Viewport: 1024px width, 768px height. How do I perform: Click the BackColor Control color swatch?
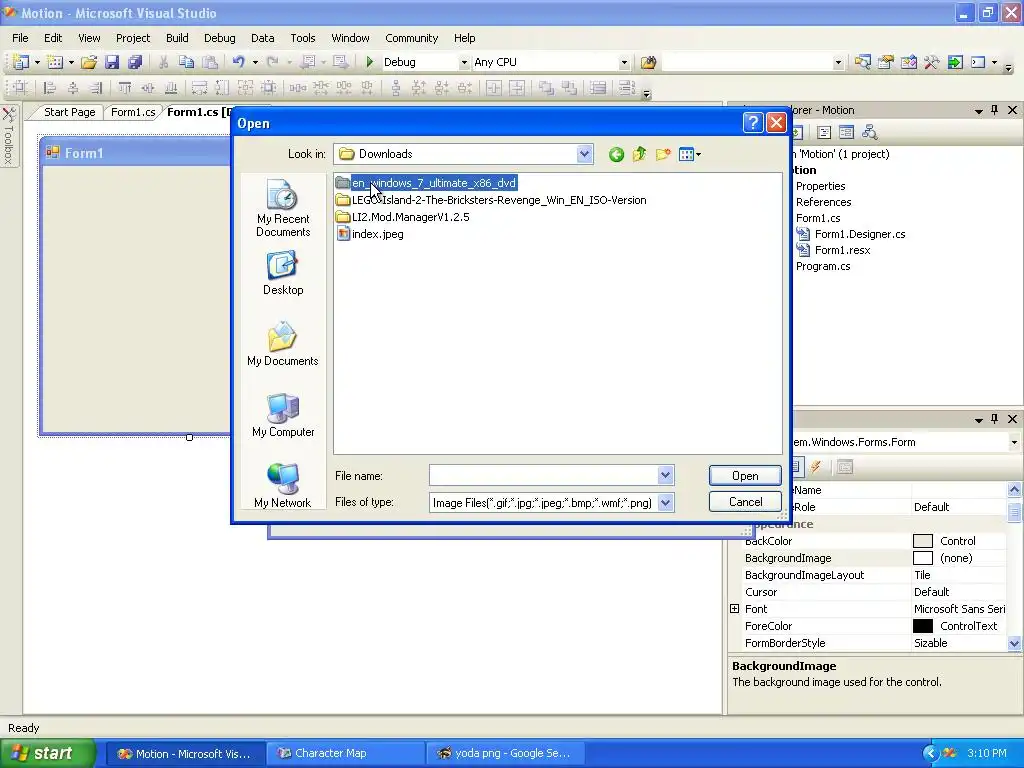pyautogui.click(x=922, y=541)
